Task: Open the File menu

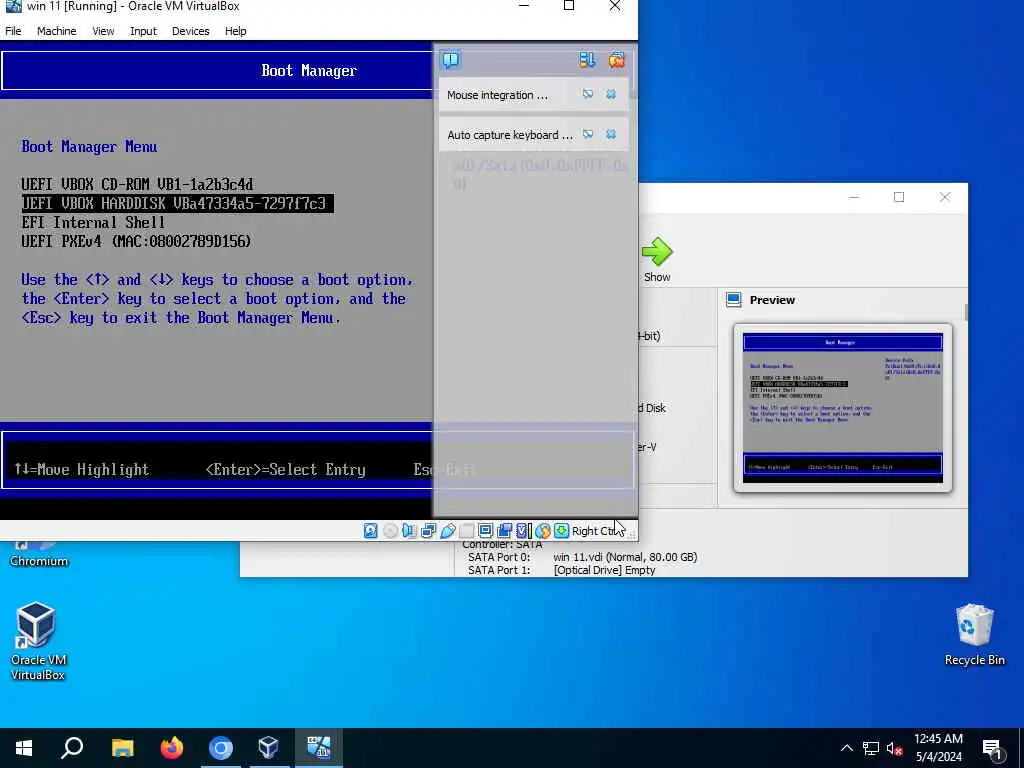Action: (x=13, y=31)
